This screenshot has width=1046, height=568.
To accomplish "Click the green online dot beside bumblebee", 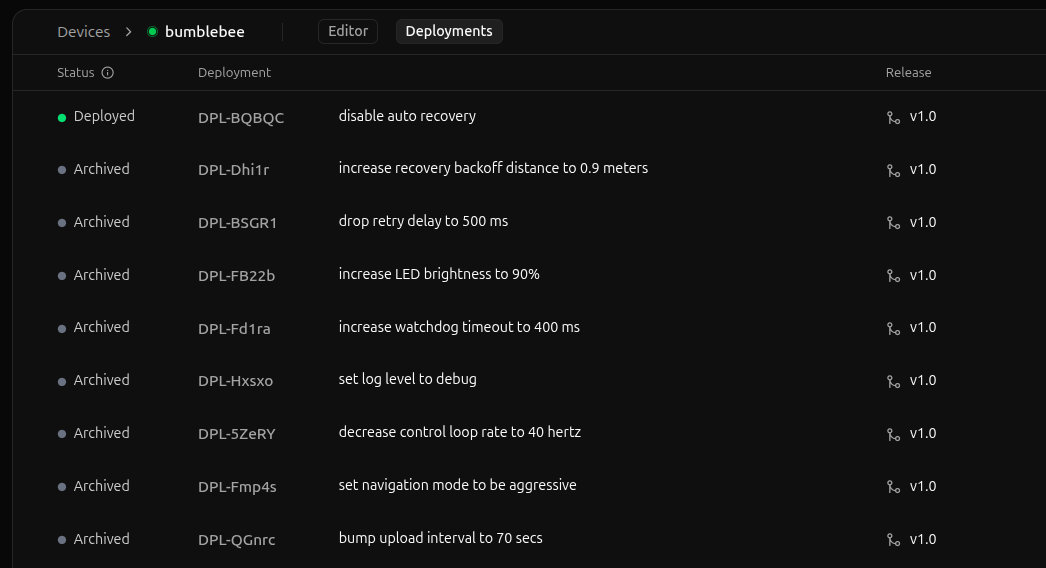I will click(x=152, y=32).
